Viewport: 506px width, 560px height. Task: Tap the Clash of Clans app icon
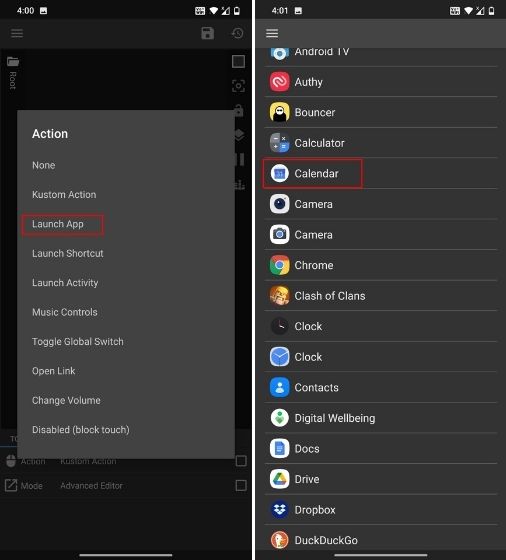point(279,296)
